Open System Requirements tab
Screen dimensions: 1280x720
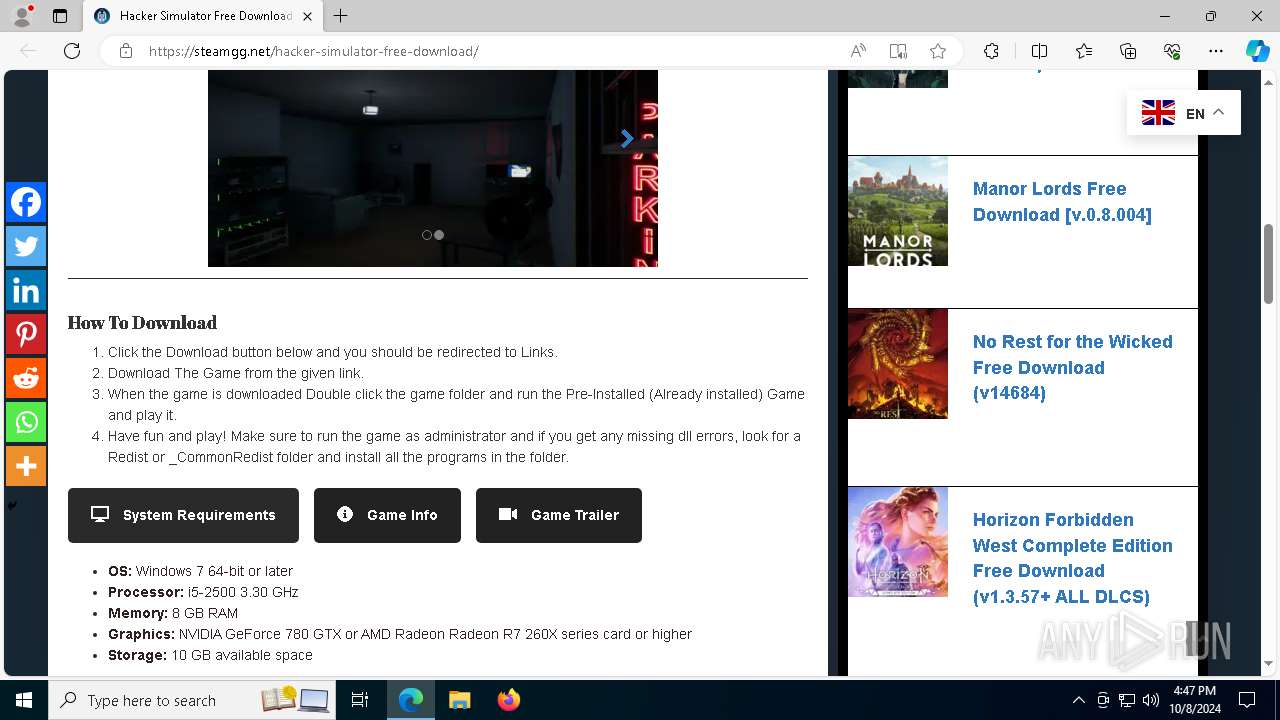[183, 515]
